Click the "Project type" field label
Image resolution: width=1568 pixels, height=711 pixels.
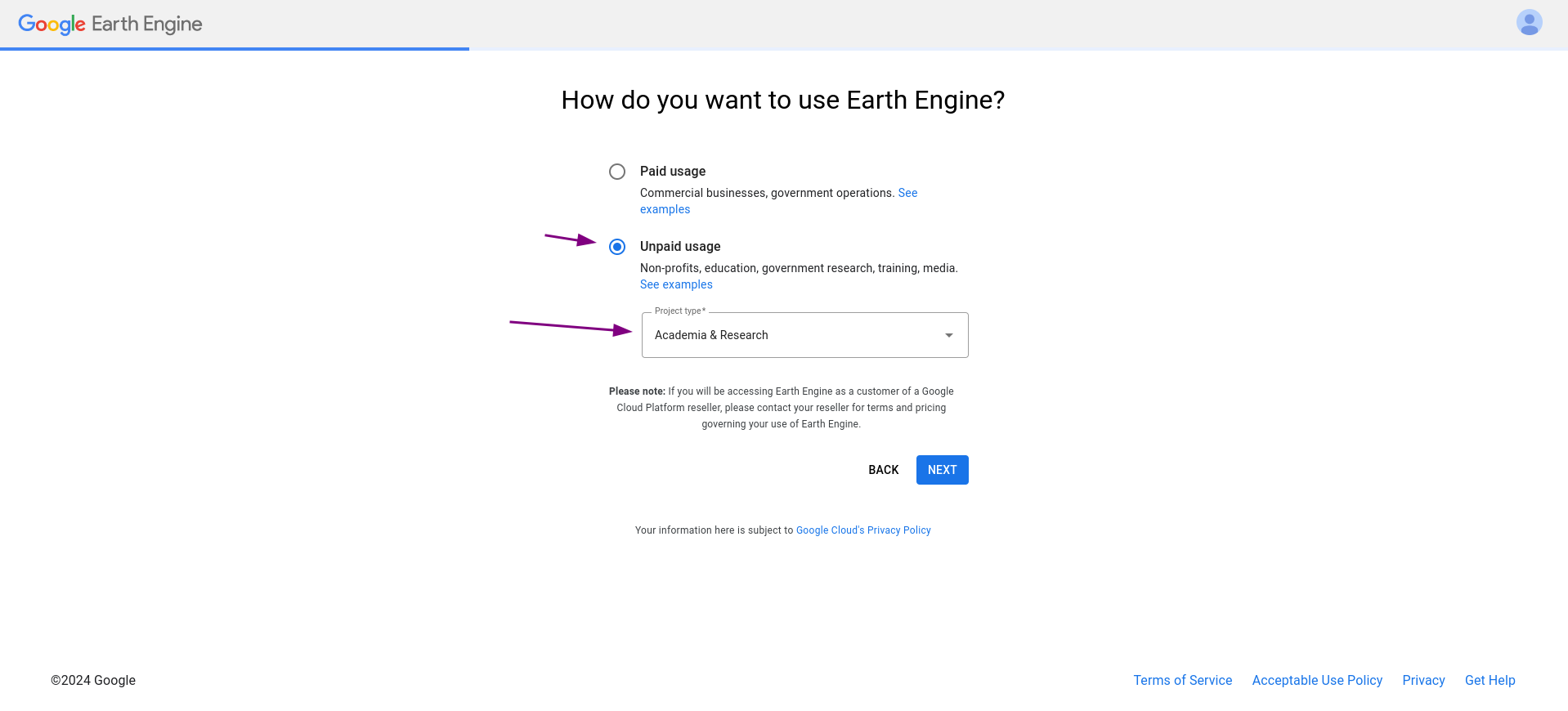tap(679, 311)
